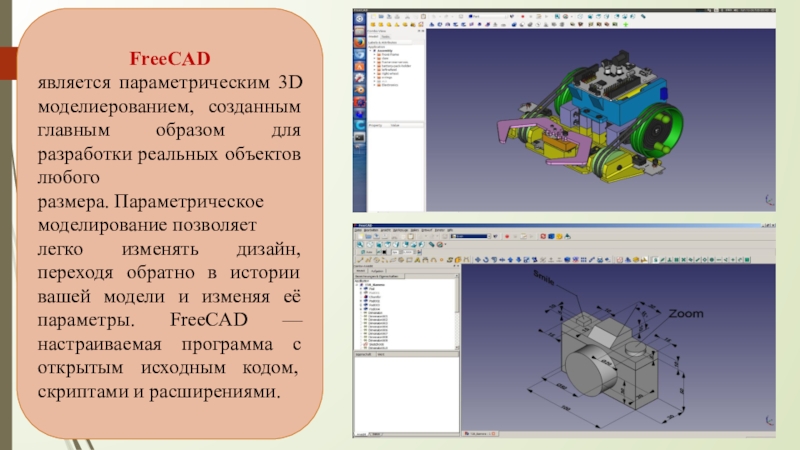Click New document icon in bottom FreeCAD window

360,237
